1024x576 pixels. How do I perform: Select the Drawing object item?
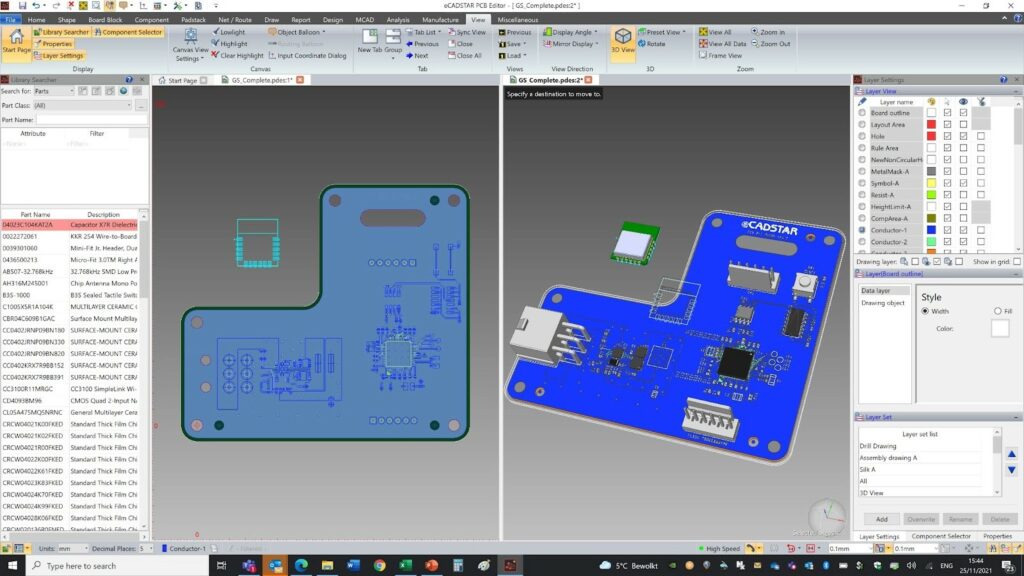(x=882, y=303)
